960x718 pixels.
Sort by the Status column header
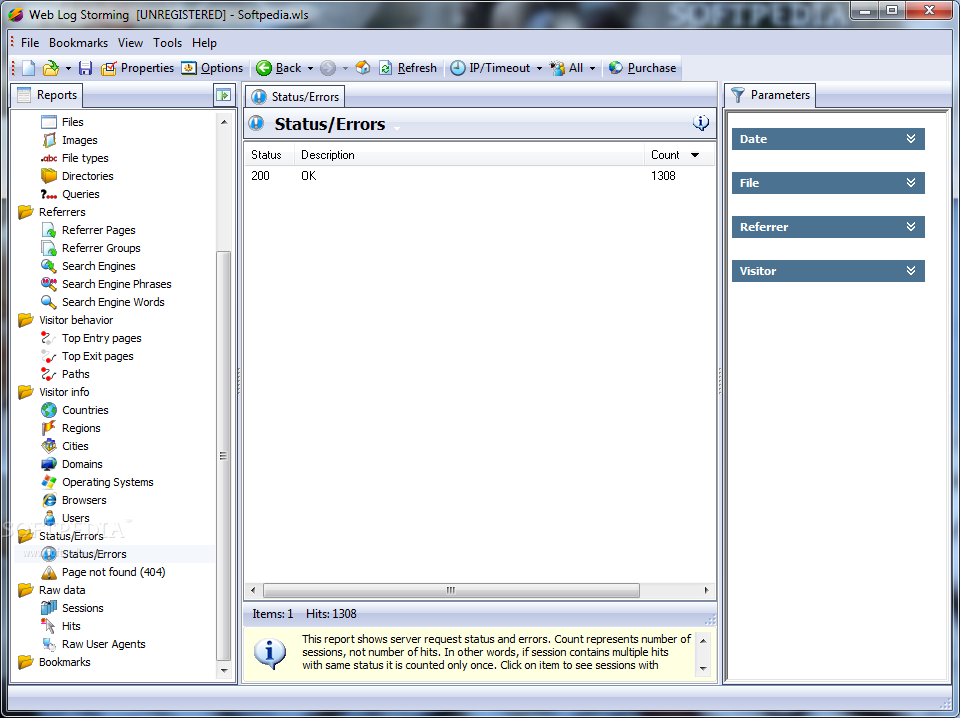pos(269,155)
